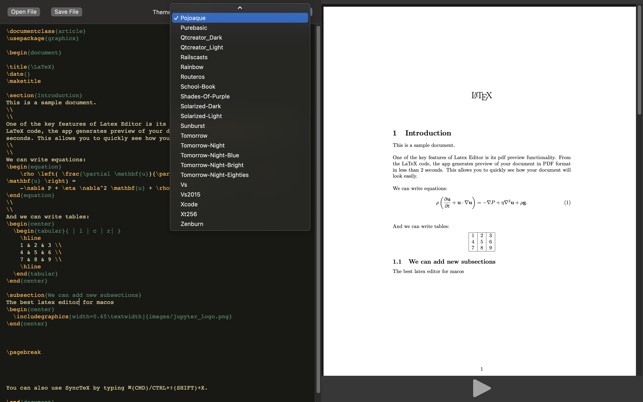Screen dimensions: 643x402
Task: Apply the Vs2015 theme
Action: [190, 195]
